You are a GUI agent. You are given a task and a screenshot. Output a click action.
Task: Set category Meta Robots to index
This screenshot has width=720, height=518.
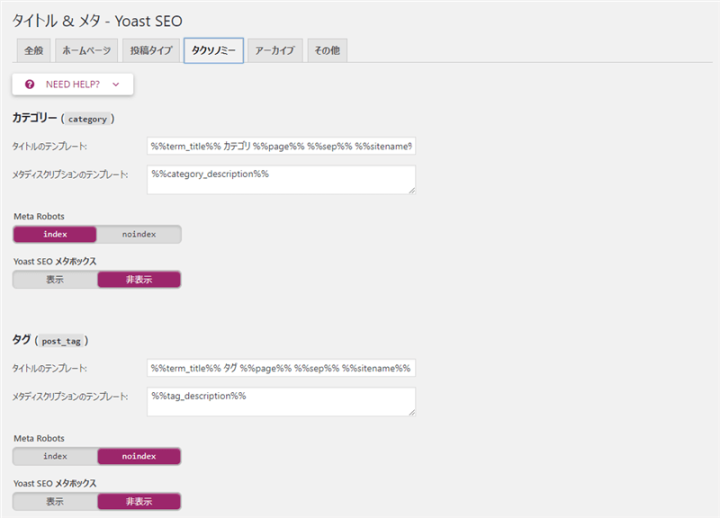click(x=55, y=234)
